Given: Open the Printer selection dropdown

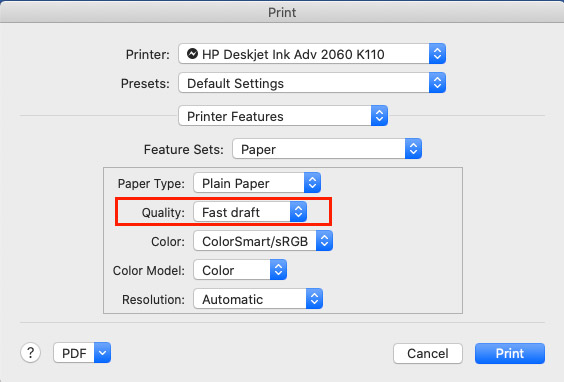Looking at the screenshot, I should (x=312, y=54).
